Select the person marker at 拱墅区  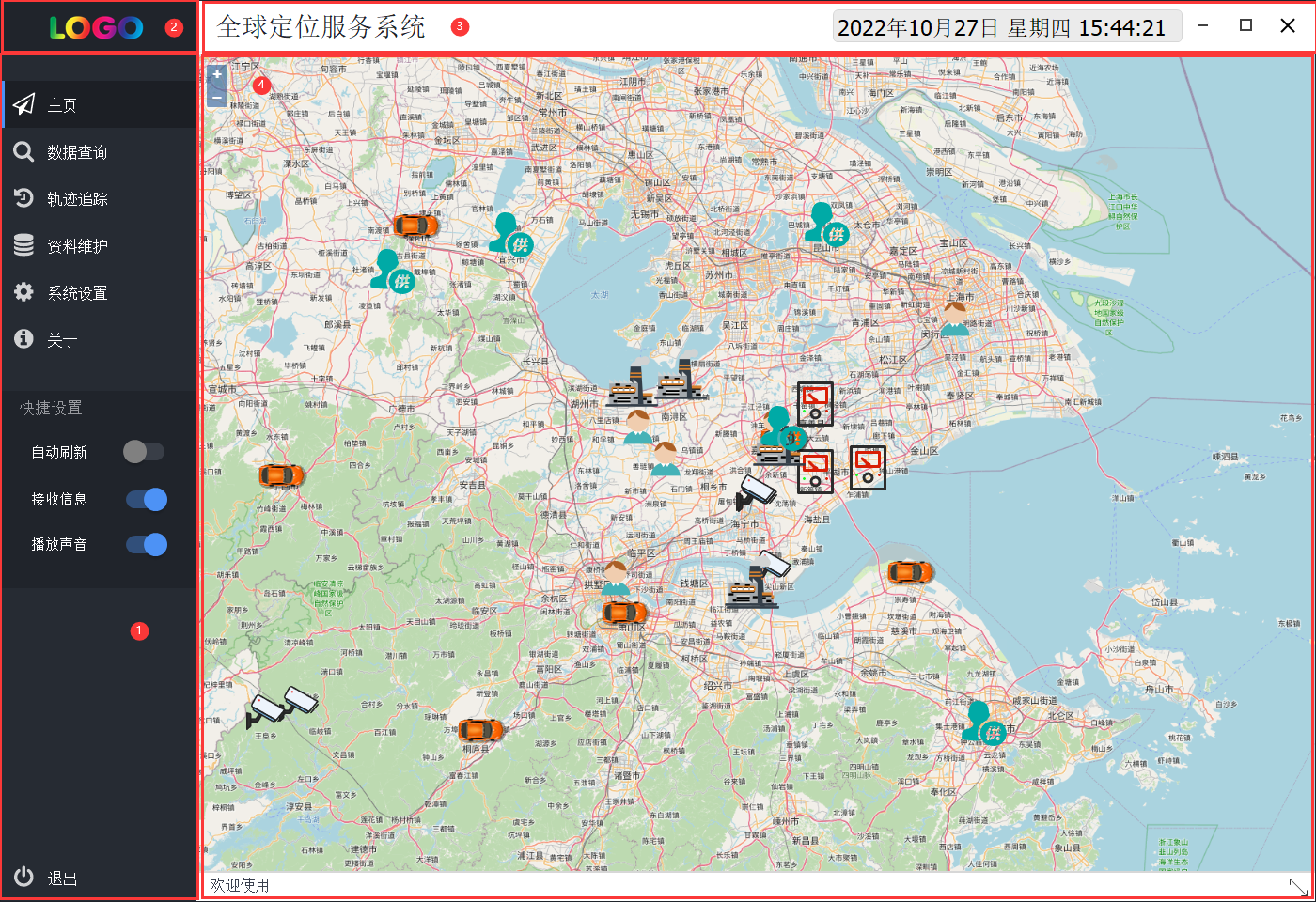pos(616,578)
